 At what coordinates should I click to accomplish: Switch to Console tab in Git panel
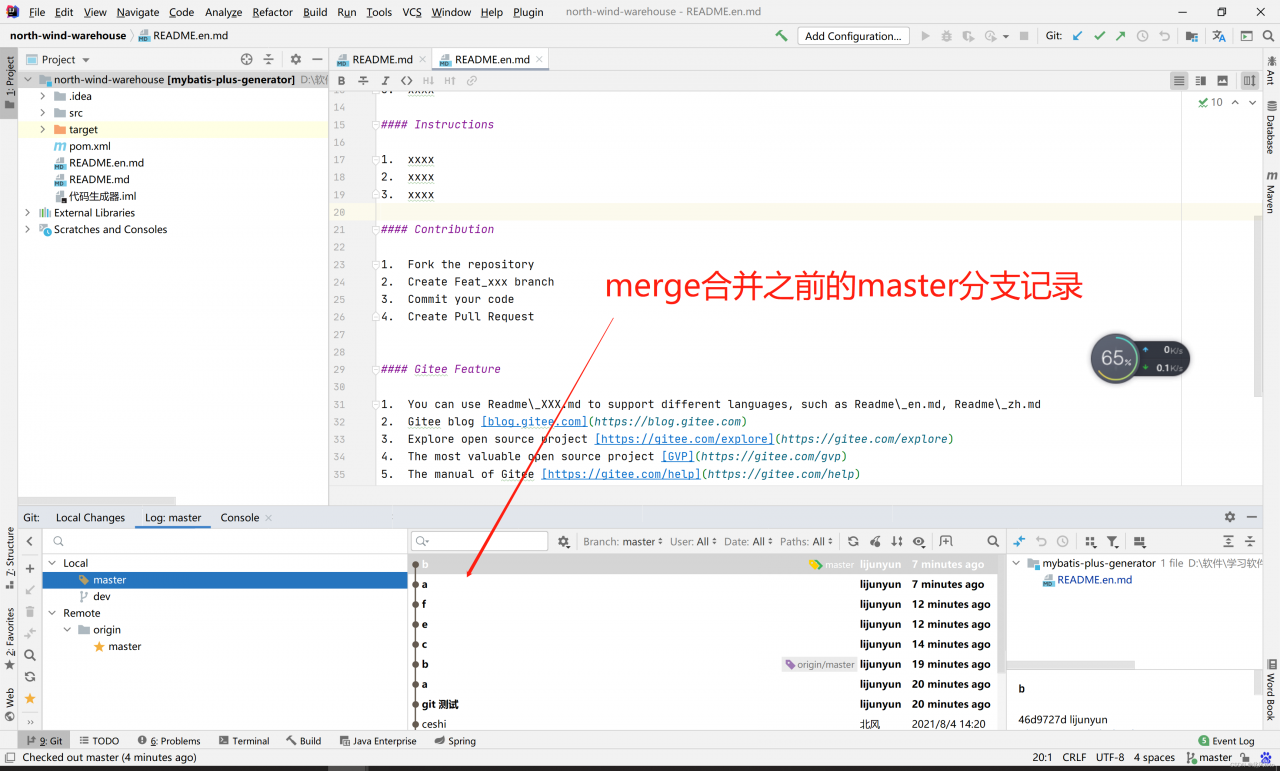click(x=240, y=517)
